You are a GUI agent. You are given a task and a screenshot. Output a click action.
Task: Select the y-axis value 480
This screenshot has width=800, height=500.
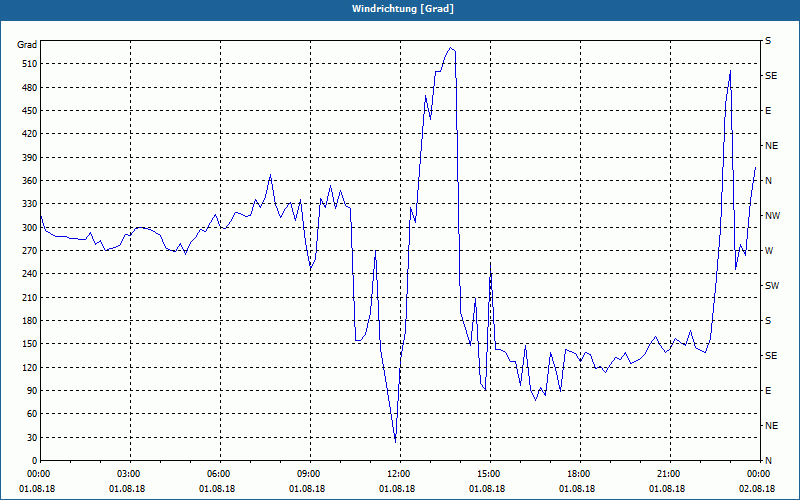30,87
